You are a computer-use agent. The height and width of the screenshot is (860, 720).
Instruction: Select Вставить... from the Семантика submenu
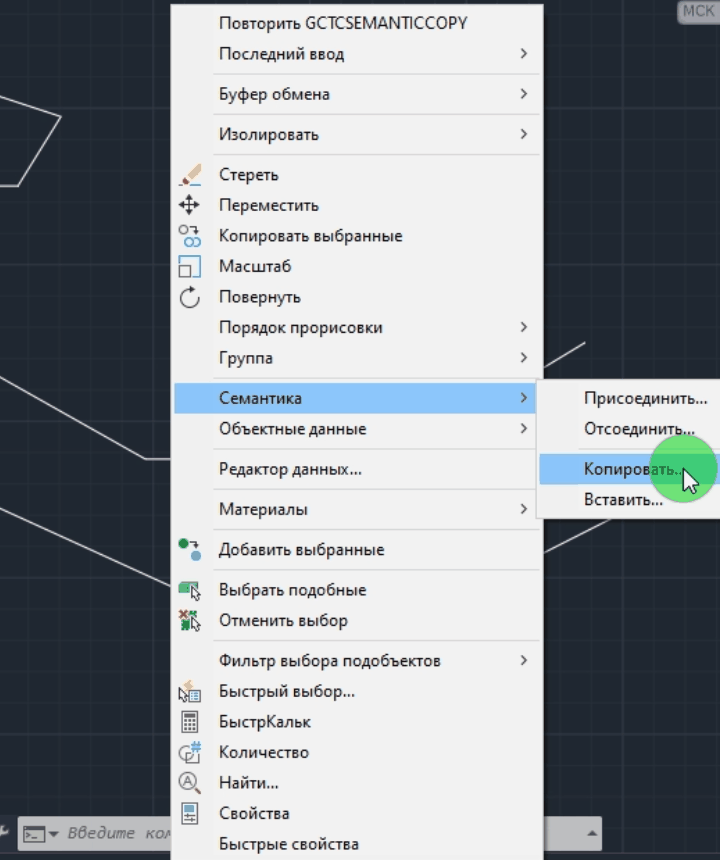623,500
